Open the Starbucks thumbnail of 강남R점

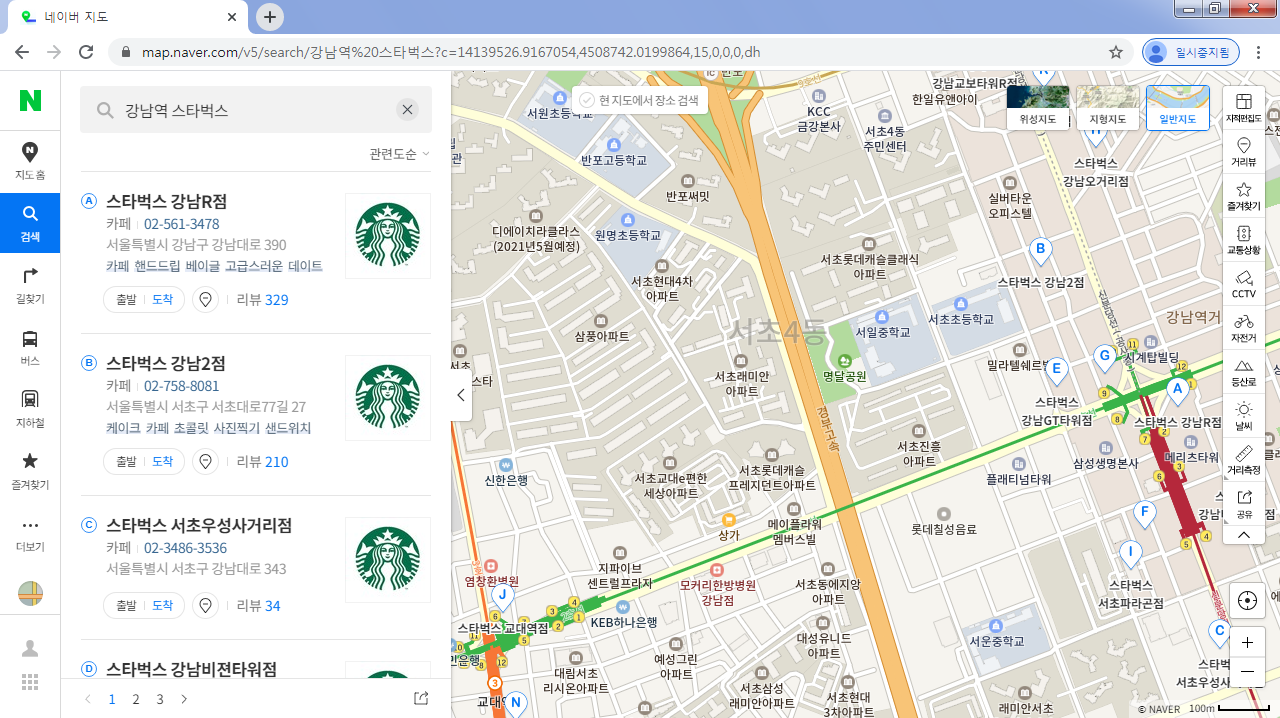[388, 236]
